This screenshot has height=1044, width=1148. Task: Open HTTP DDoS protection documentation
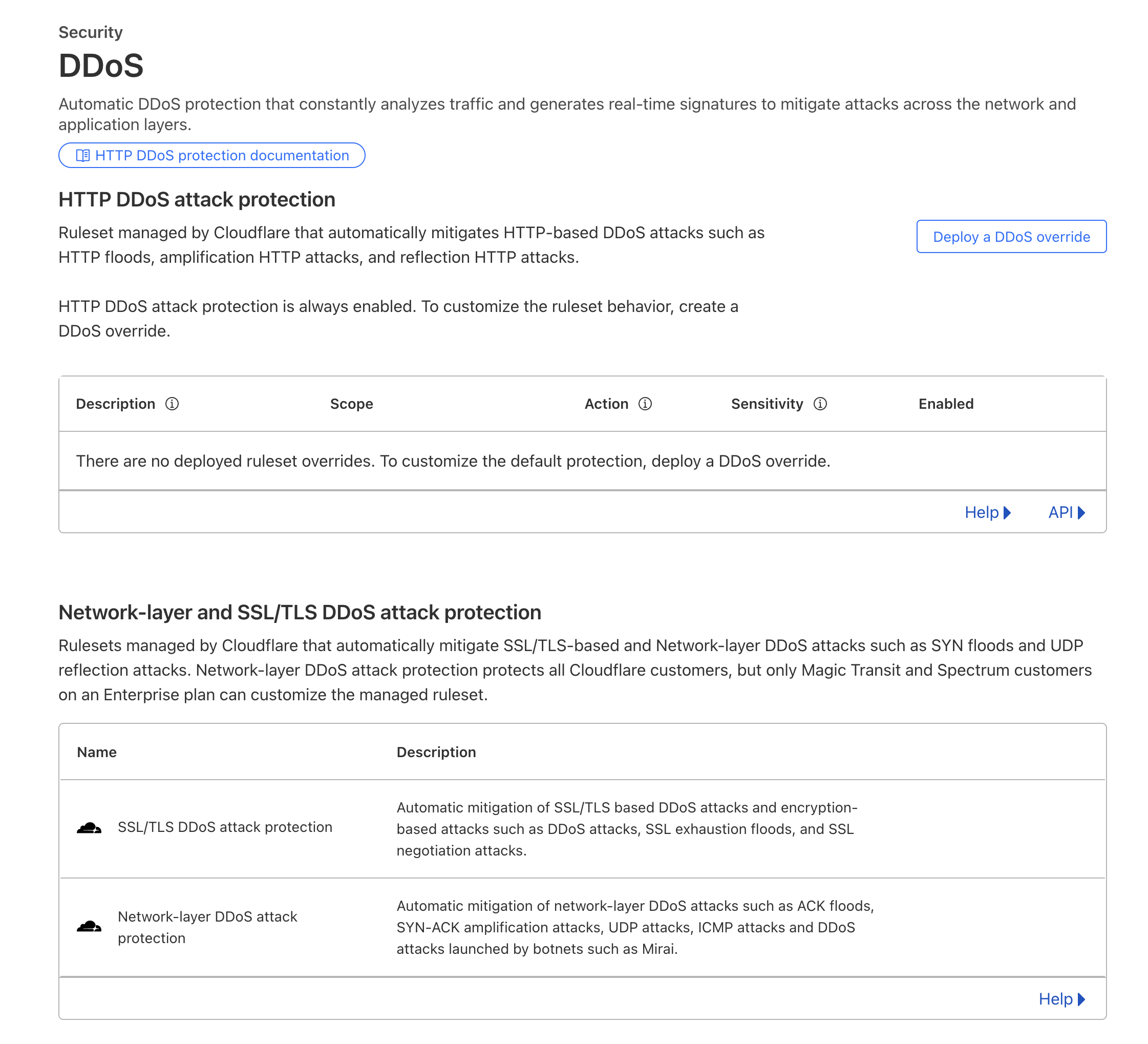click(222, 155)
